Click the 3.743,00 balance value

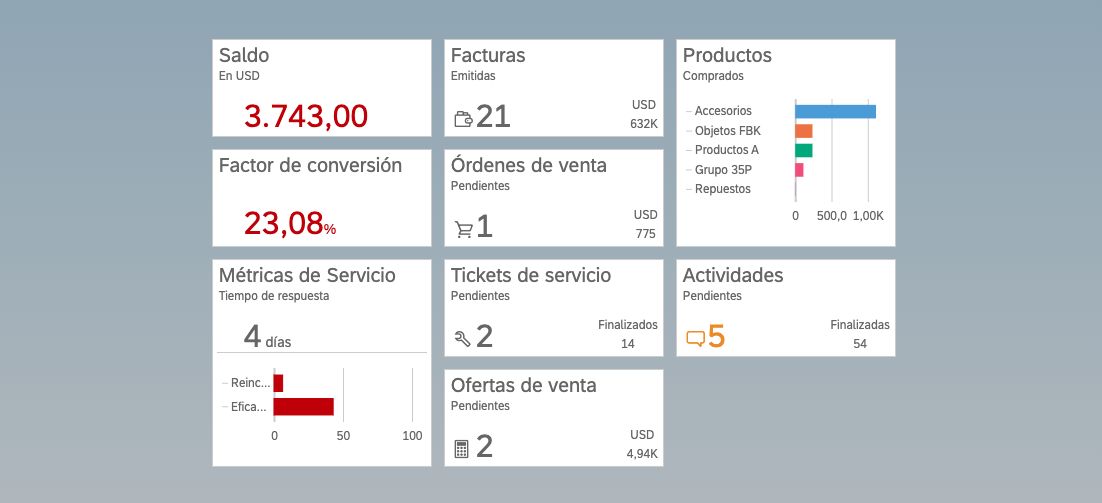(x=306, y=116)
